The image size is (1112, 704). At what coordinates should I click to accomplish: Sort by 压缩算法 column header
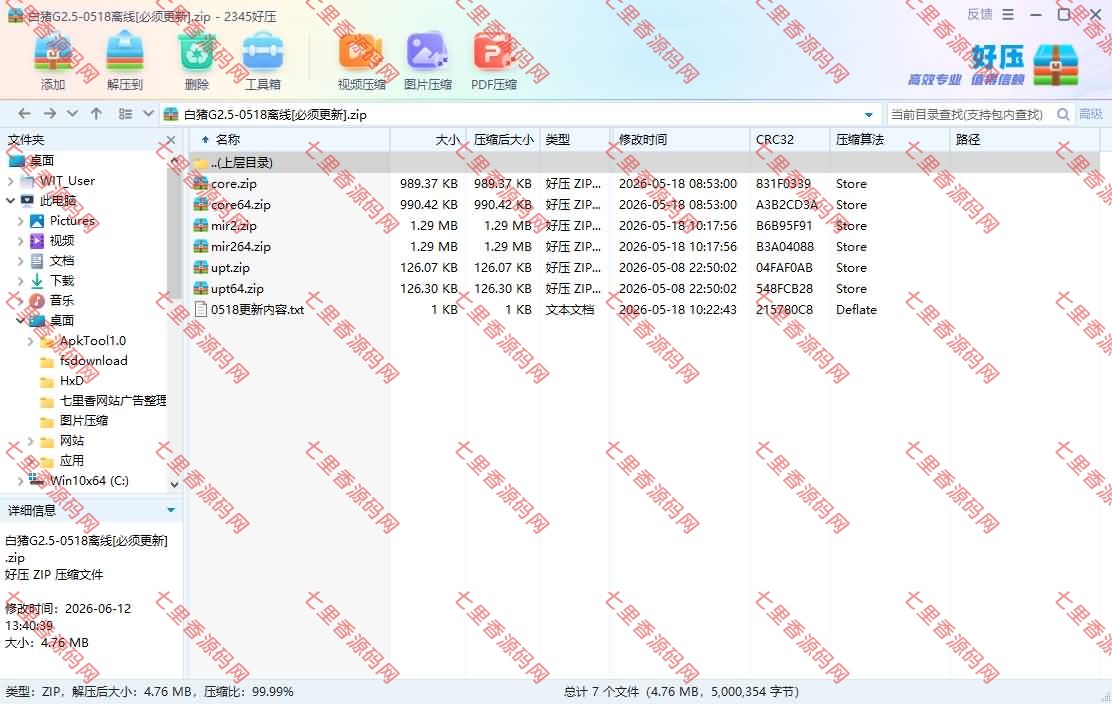pyautogui.click(x=889, y=140)
